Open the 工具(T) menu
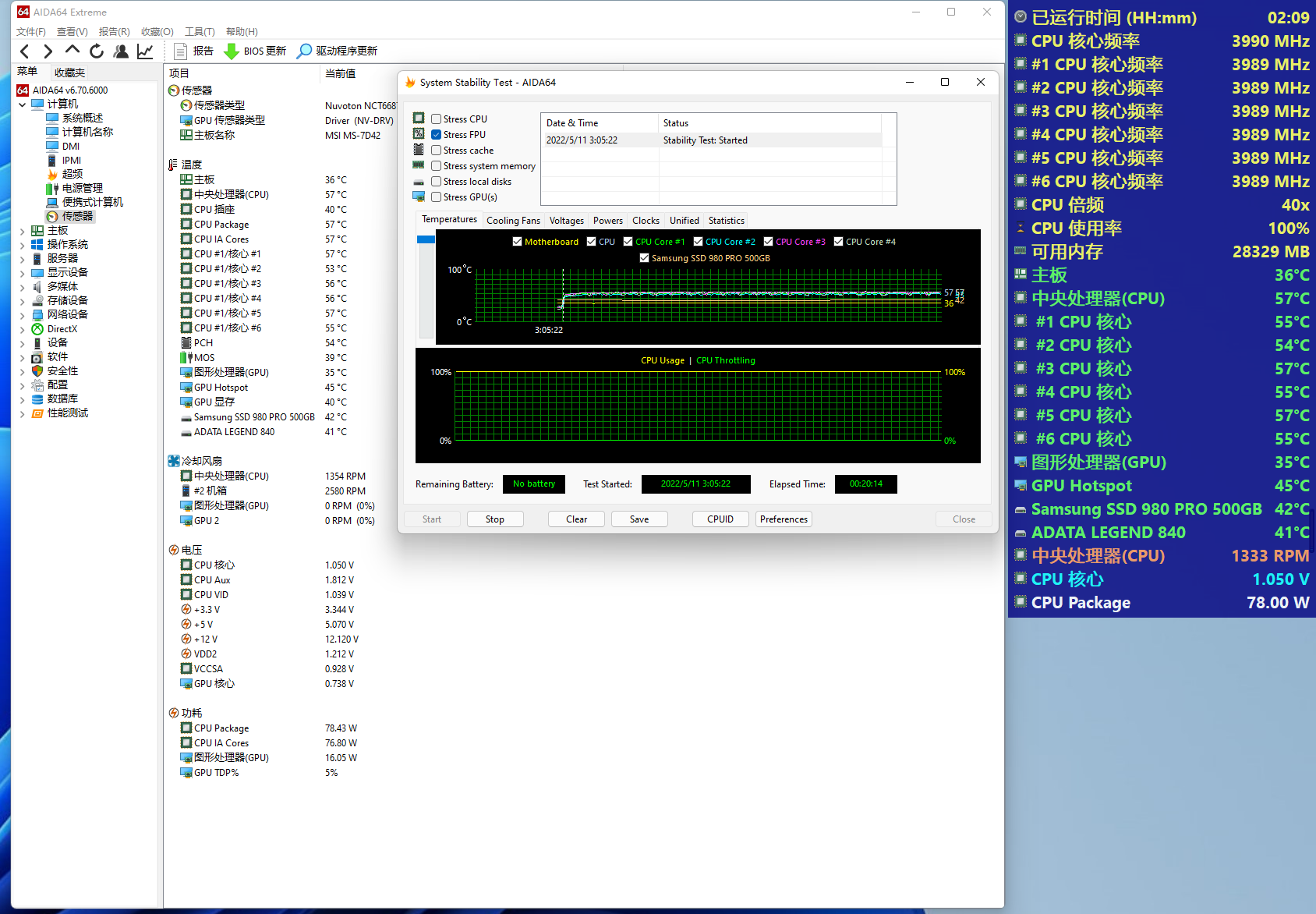Viewport: 1316px width, 914px height. pos(200,32)
